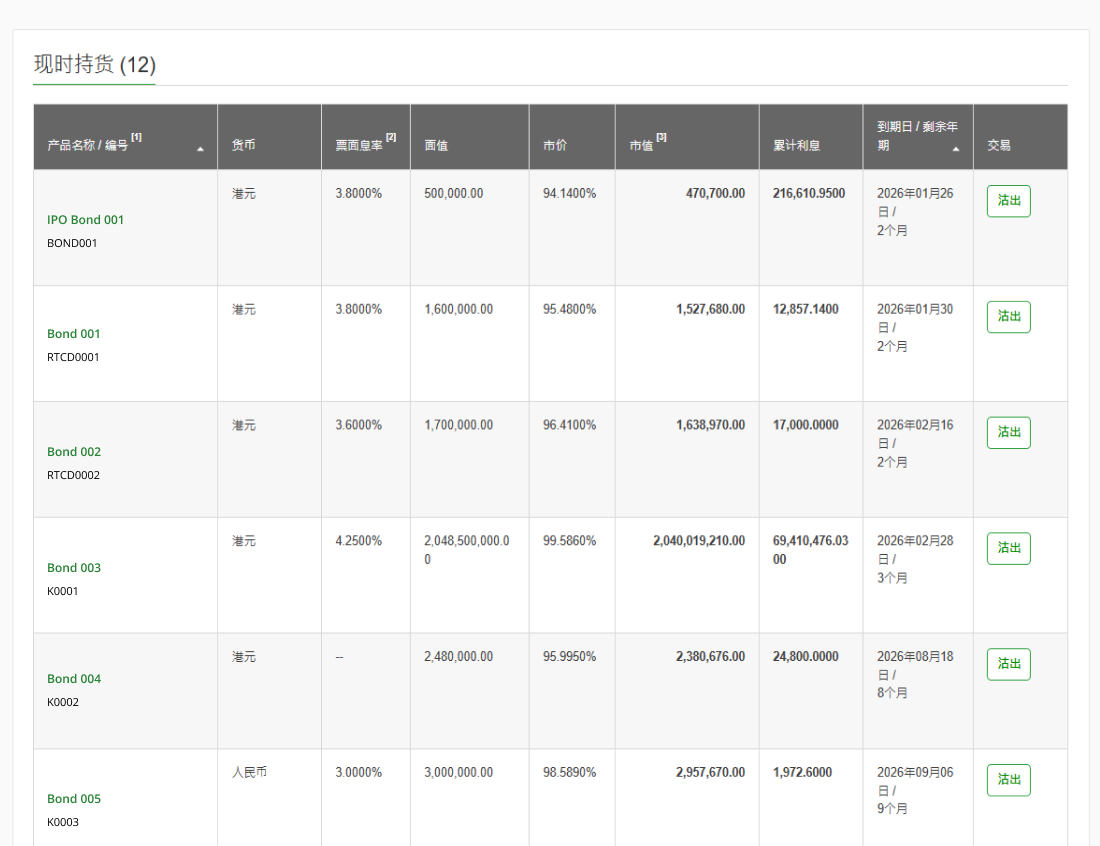Open the Bond 001 product link

pos(74,334)
